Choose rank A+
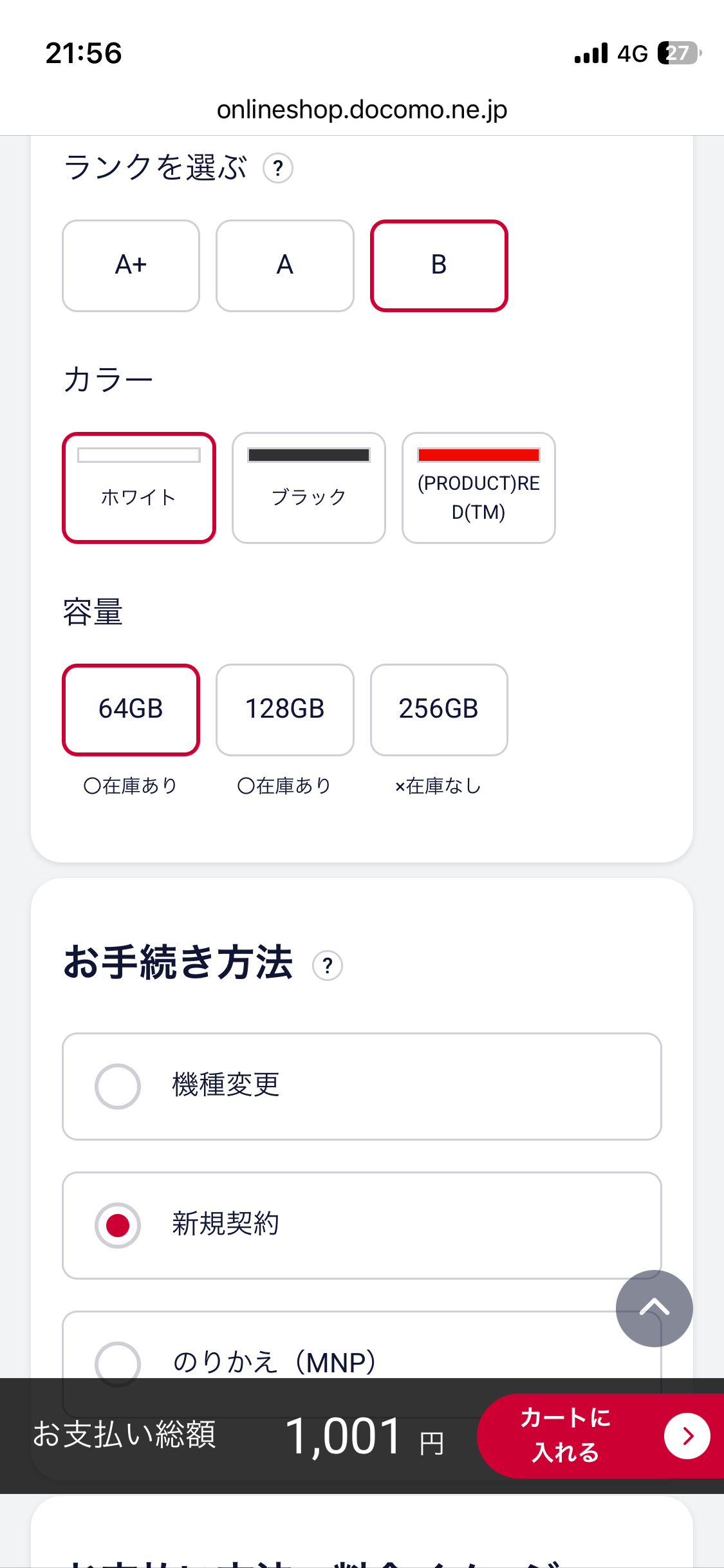Screen dimensions: 724x1568 [x=131, y=265]
